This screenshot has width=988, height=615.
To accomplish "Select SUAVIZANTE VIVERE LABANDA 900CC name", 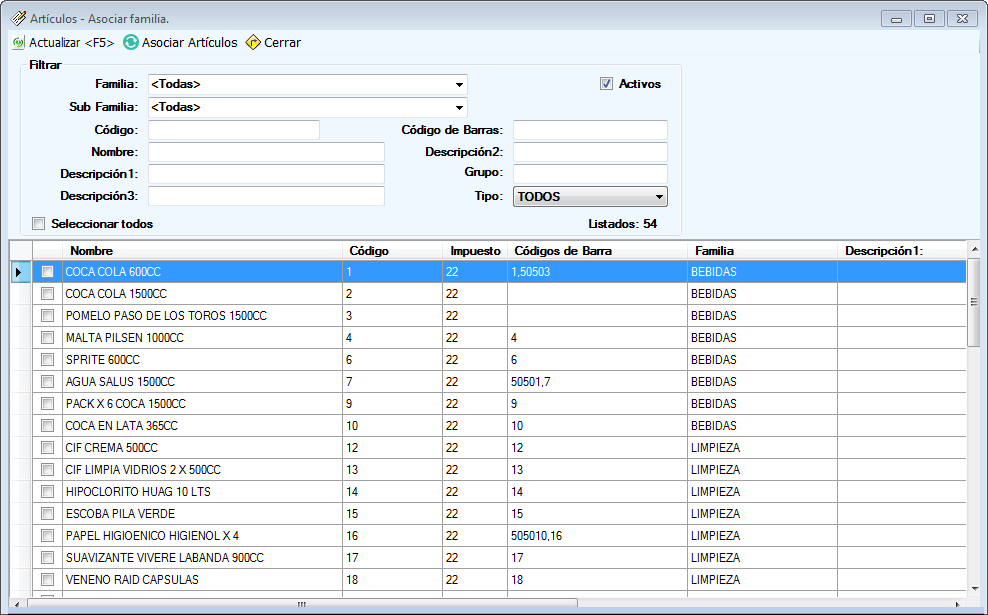I will coord(164,558).
